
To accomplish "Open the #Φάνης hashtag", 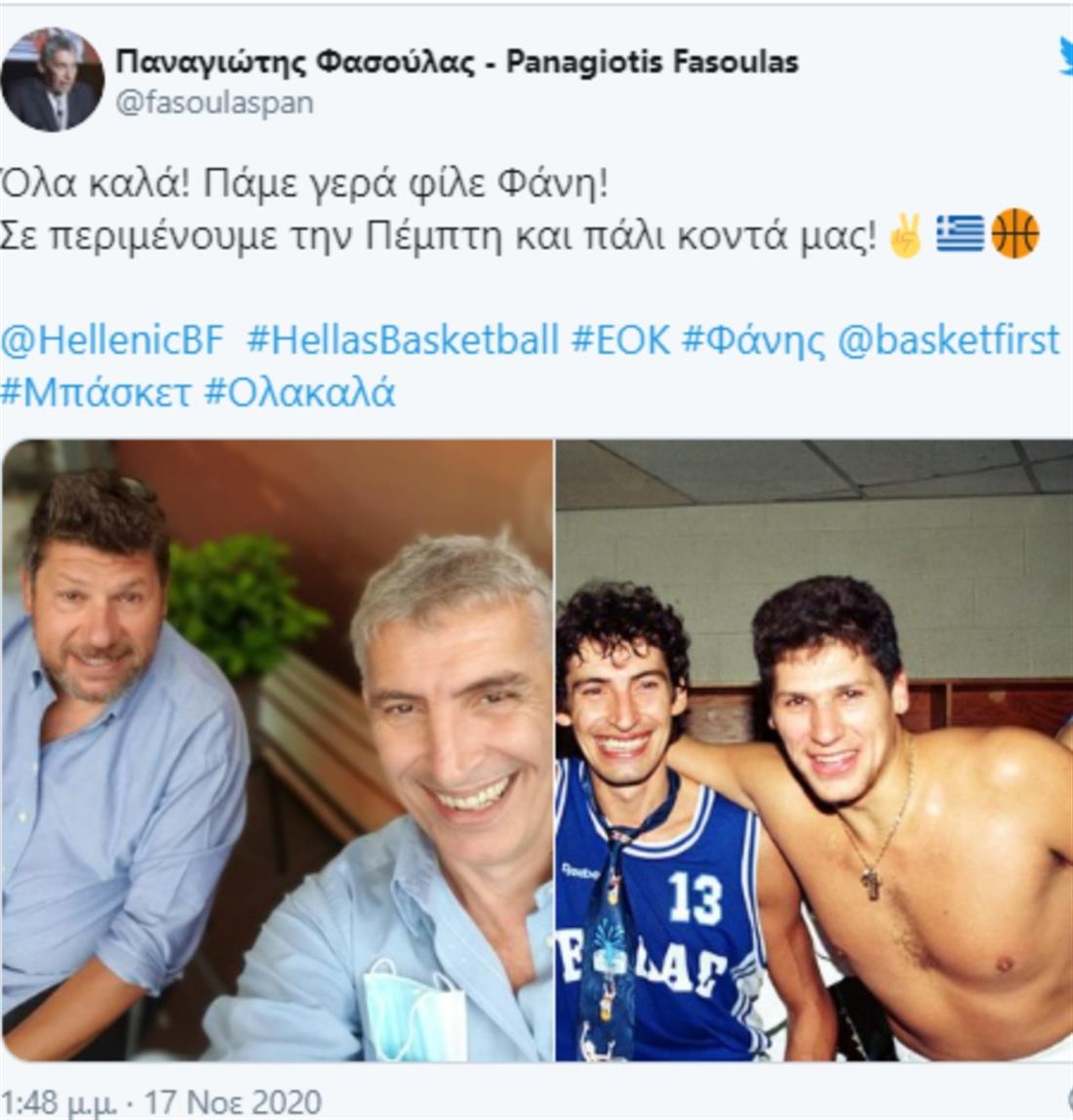I will pyautogui.click(x=753, y=340).
